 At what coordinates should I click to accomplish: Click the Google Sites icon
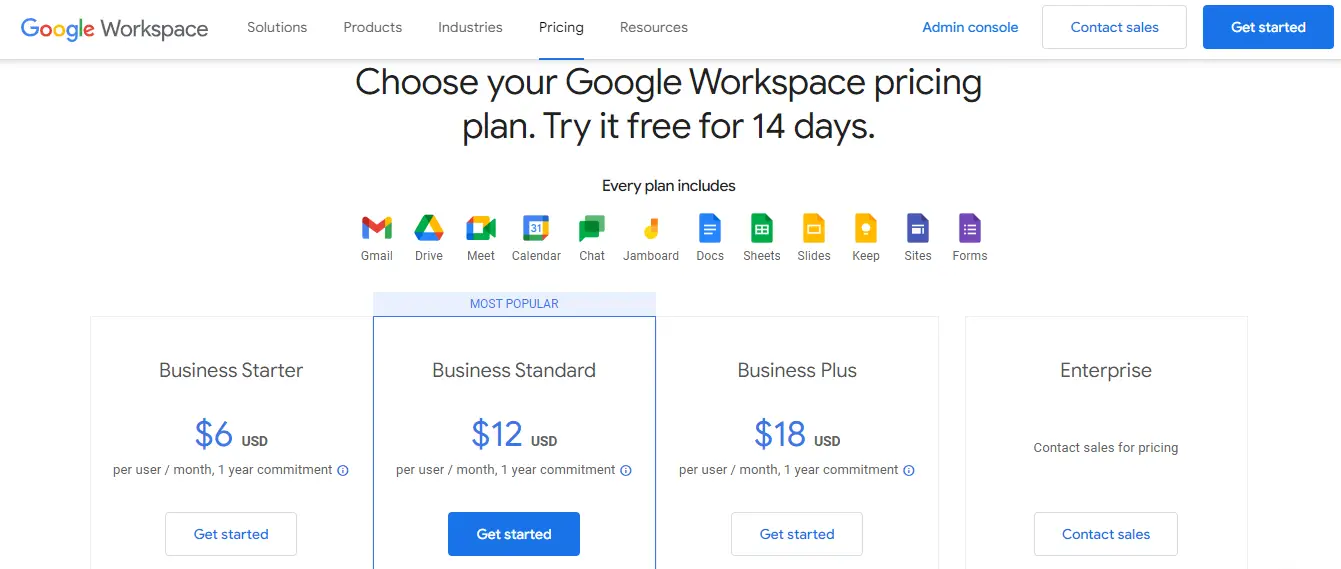pos(918,229)
